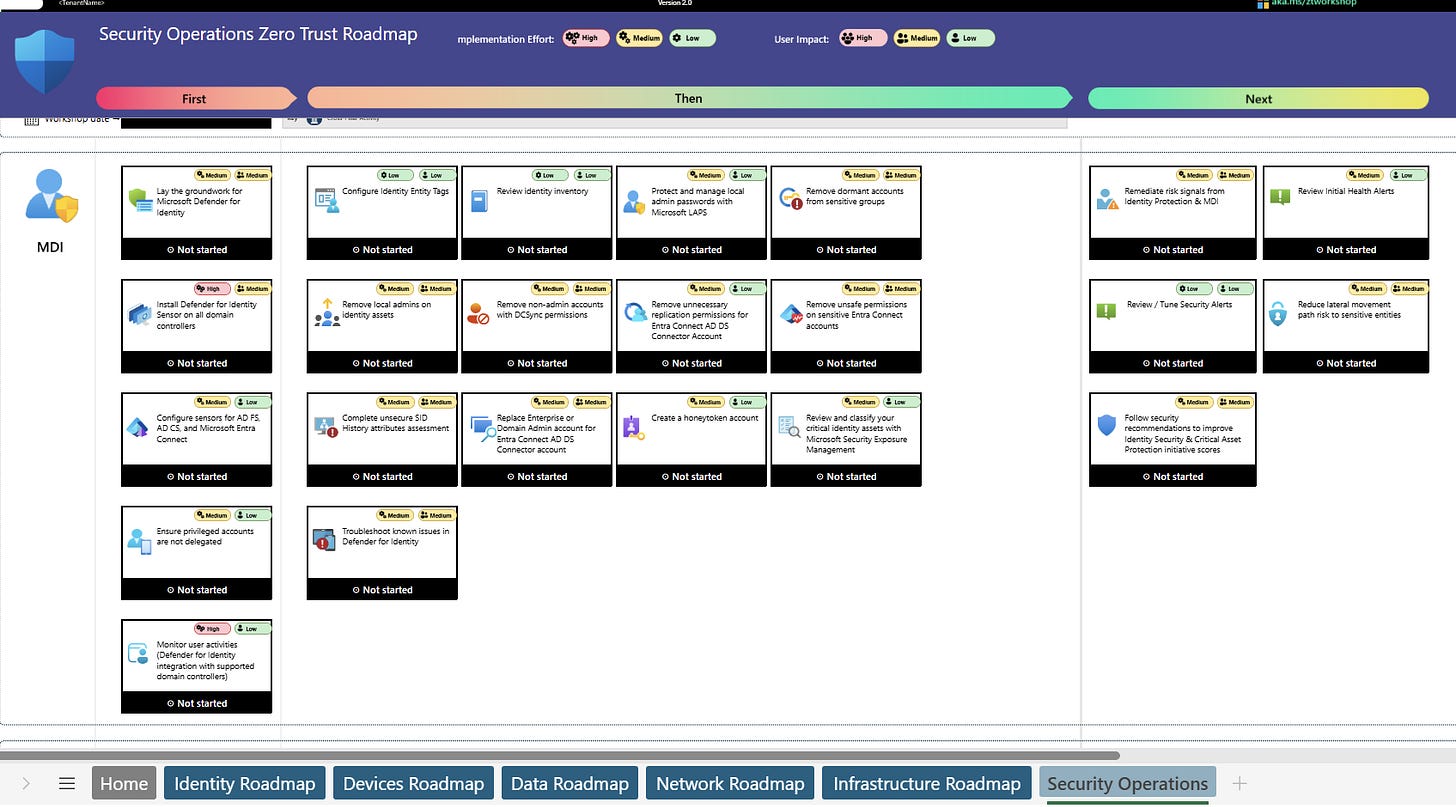Add a new sheet with plus button
Screen dimensions: 1456x807
tap(1240, 784)
